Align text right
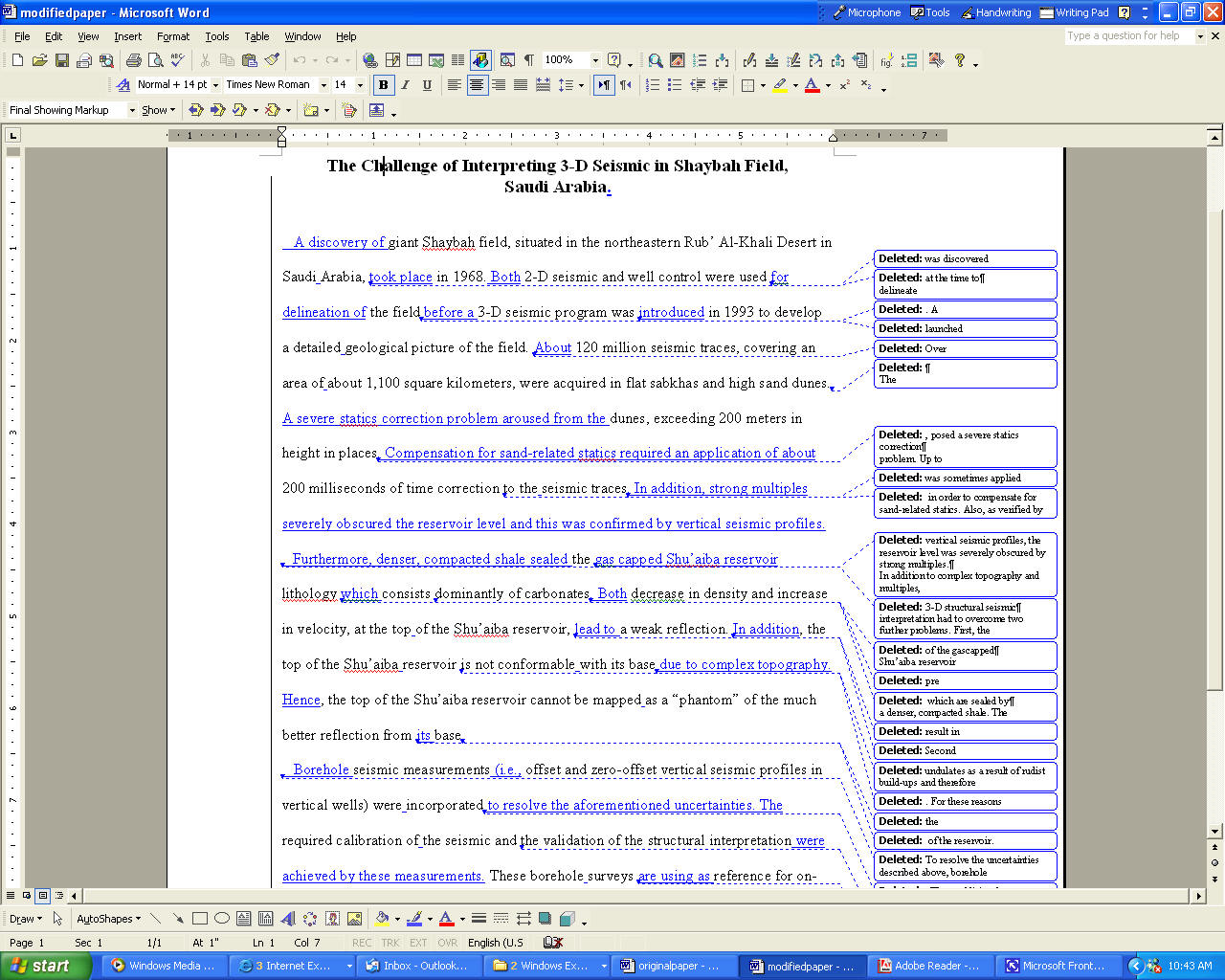The image size is (1225, 980). (499, 85)
